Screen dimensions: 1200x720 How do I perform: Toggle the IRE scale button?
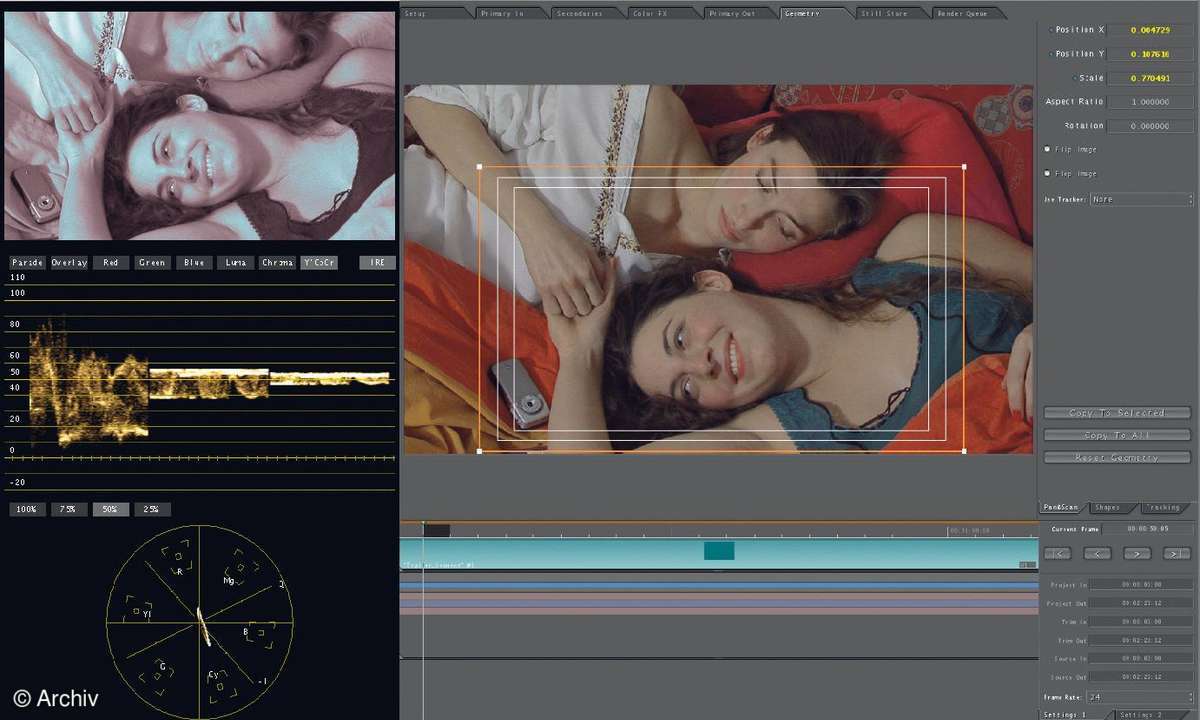pos(377,263)
